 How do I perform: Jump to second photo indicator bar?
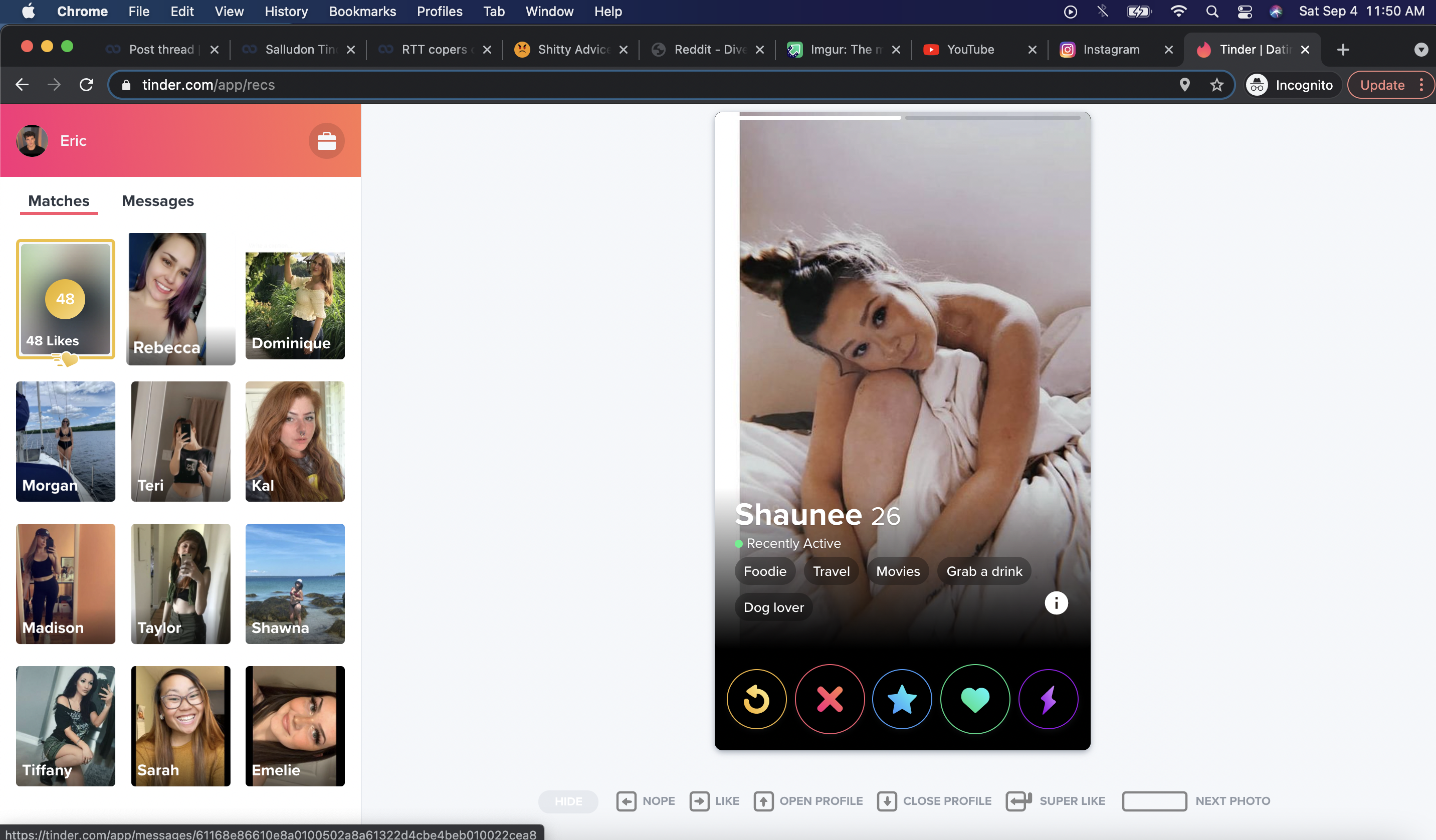click(x=992, y=117)
